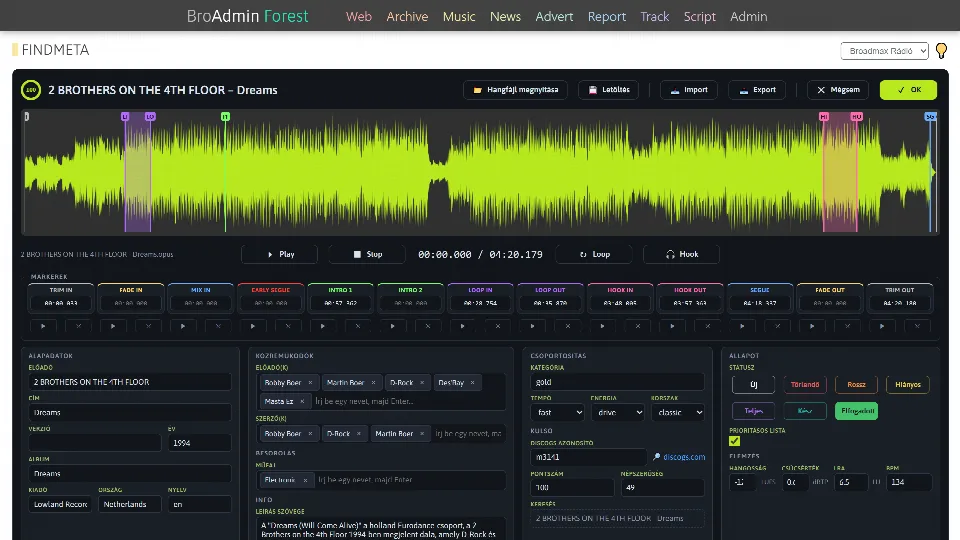Click the pink hook-in marker on the waveform

pyautogui.click(x=824, y=116)
